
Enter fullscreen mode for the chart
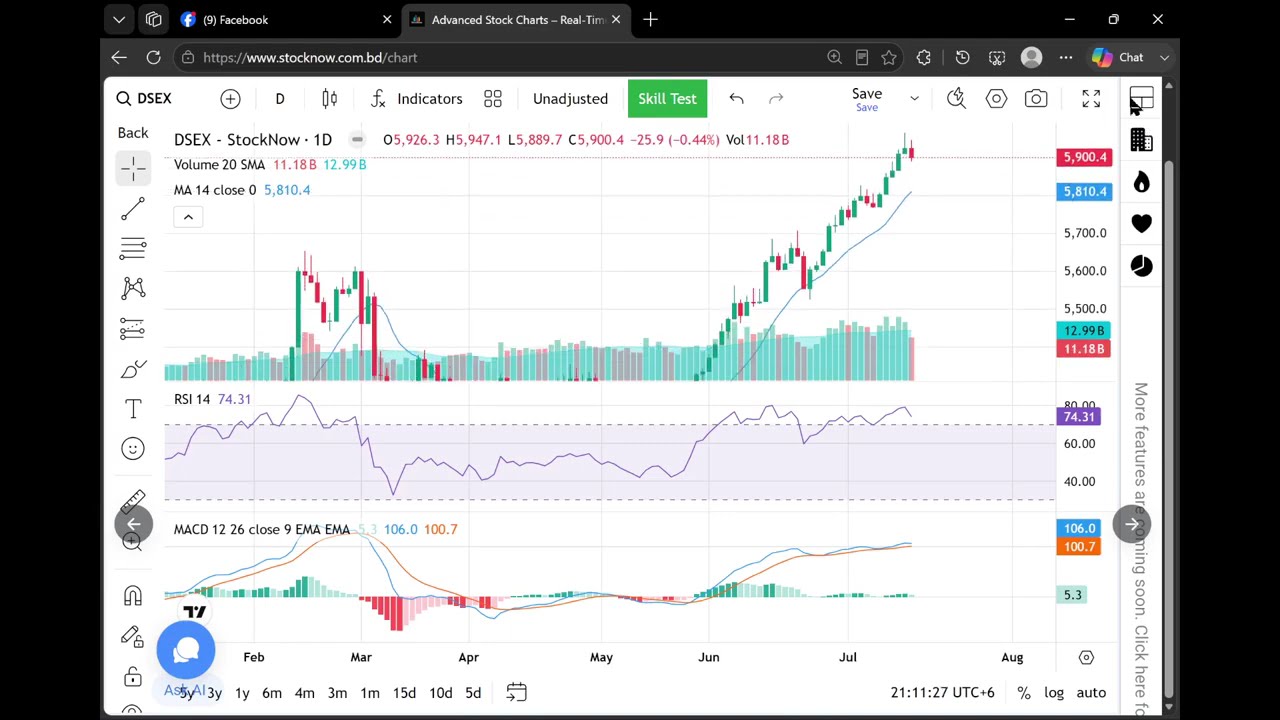[x=1091, y=98]
